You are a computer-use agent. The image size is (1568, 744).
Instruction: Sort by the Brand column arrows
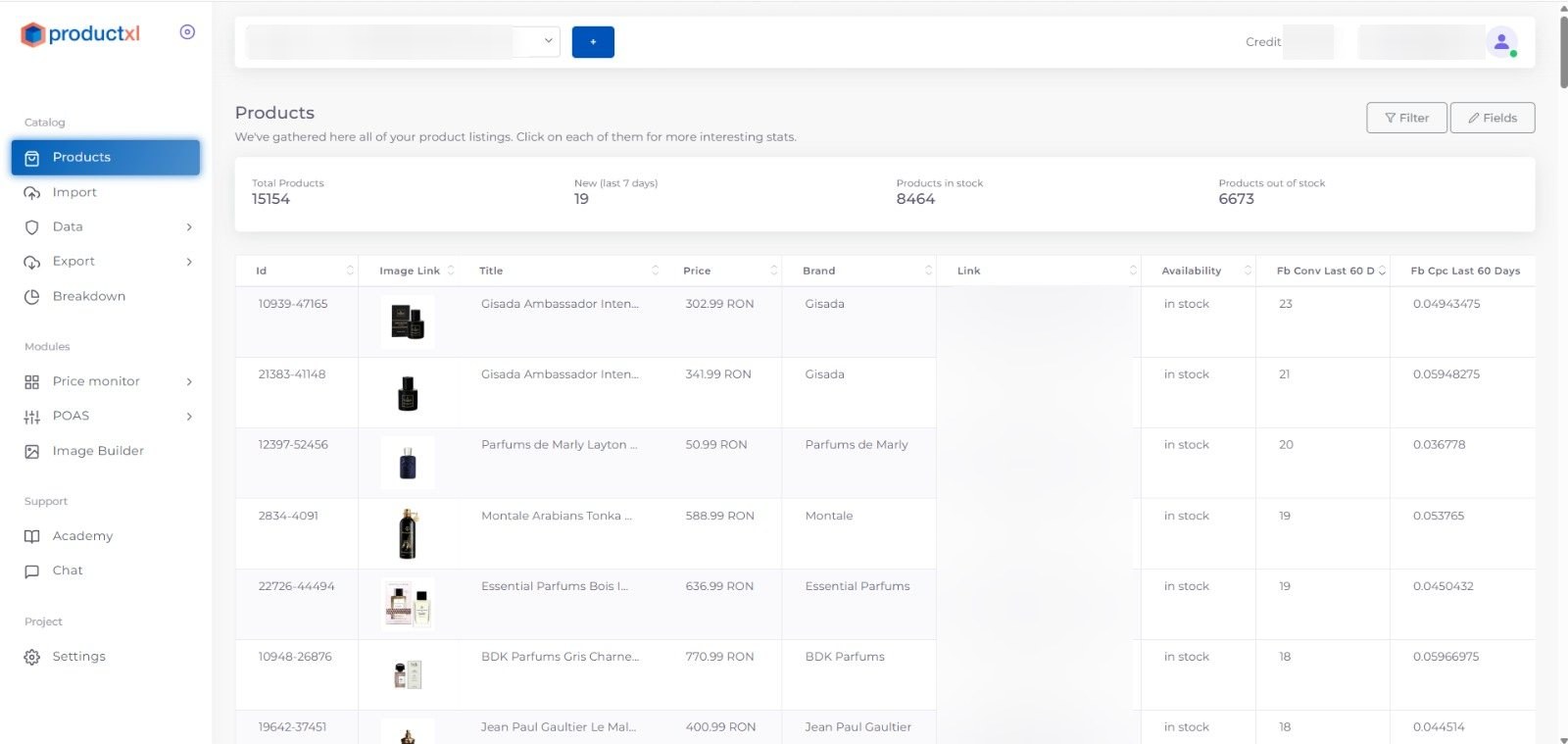coord(928,271)
